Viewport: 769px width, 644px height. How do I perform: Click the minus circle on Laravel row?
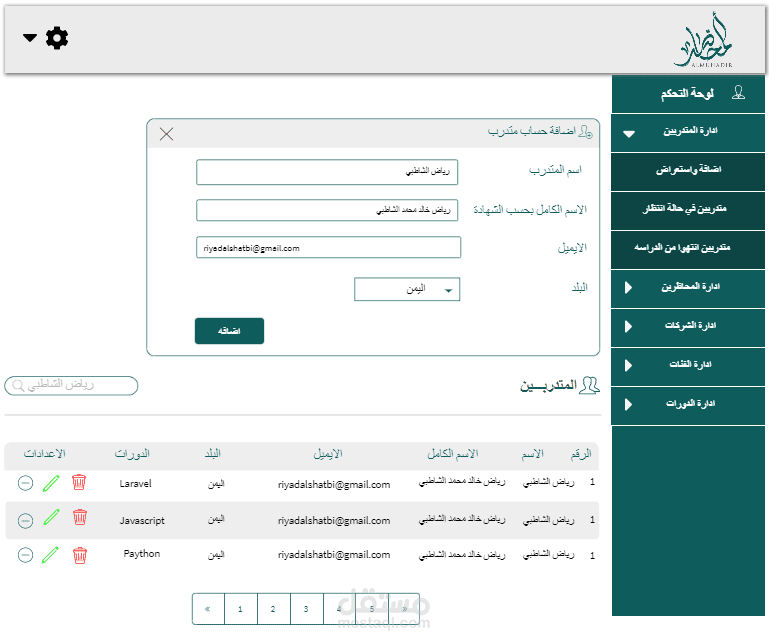[26, 483]
